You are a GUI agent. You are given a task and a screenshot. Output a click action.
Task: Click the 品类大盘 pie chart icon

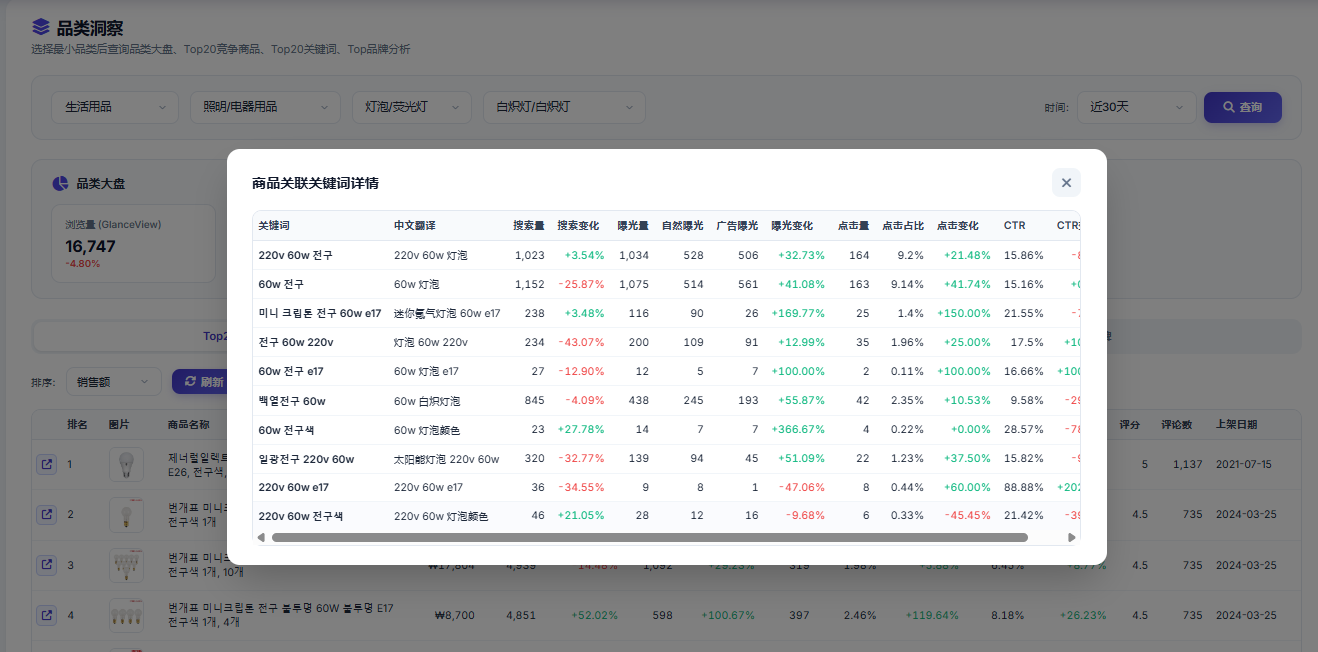60,183
